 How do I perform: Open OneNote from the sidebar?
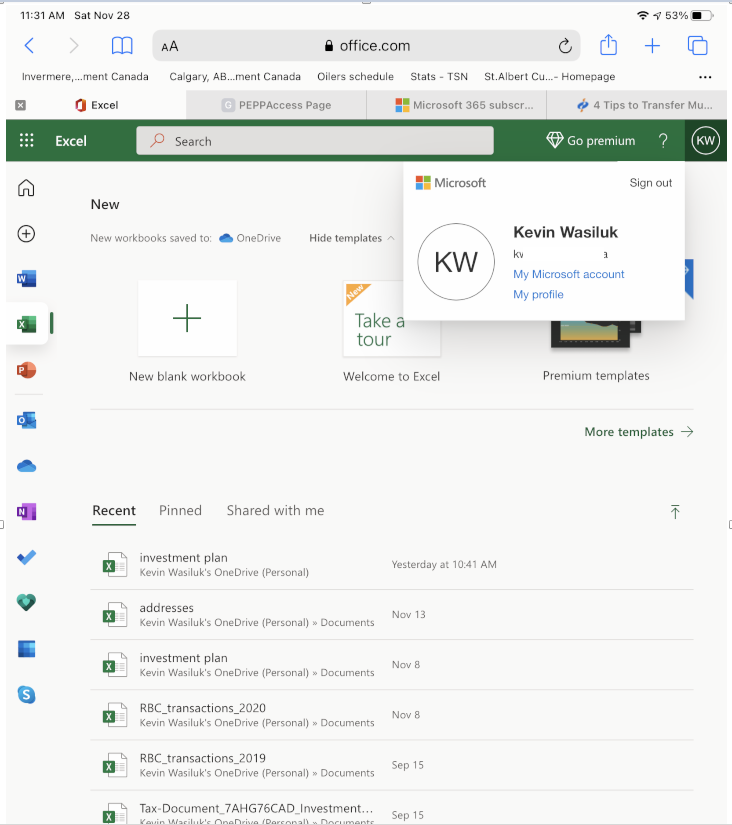[26, 511]
